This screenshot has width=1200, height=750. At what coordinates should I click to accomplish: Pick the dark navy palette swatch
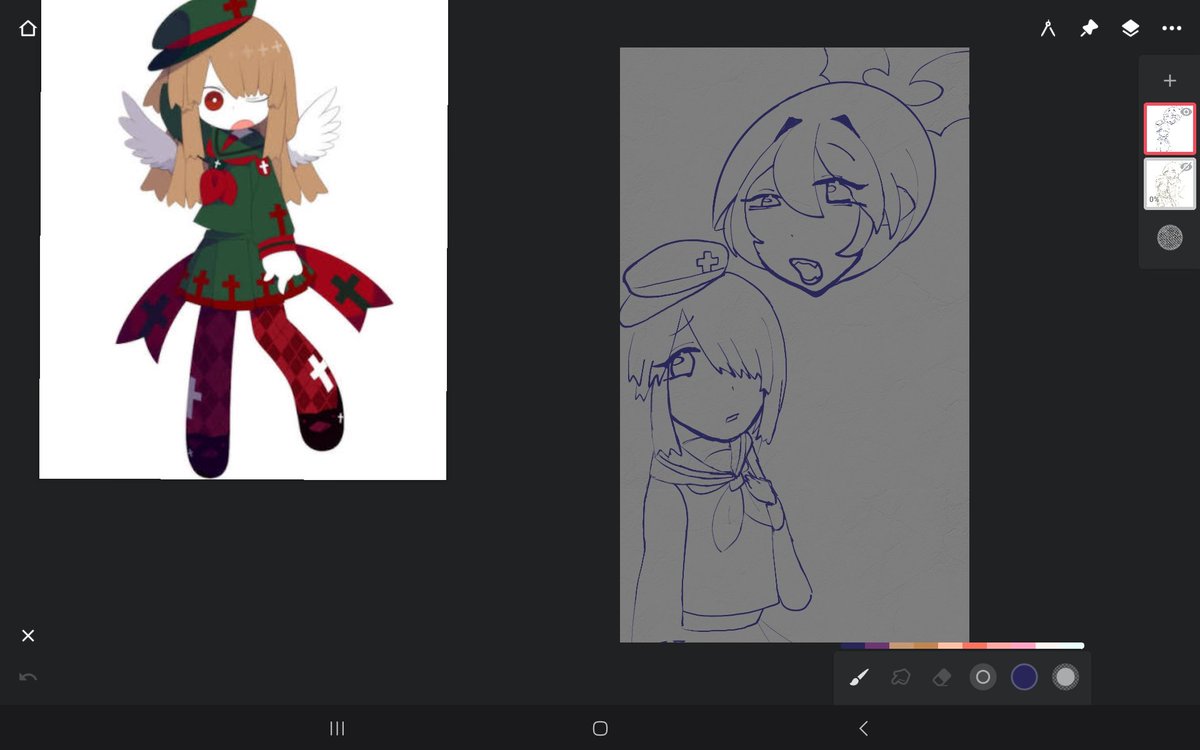point(852,646)
